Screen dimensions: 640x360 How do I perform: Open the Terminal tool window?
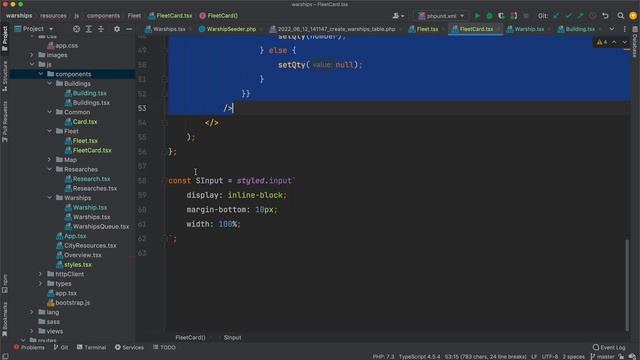(91, 347)
